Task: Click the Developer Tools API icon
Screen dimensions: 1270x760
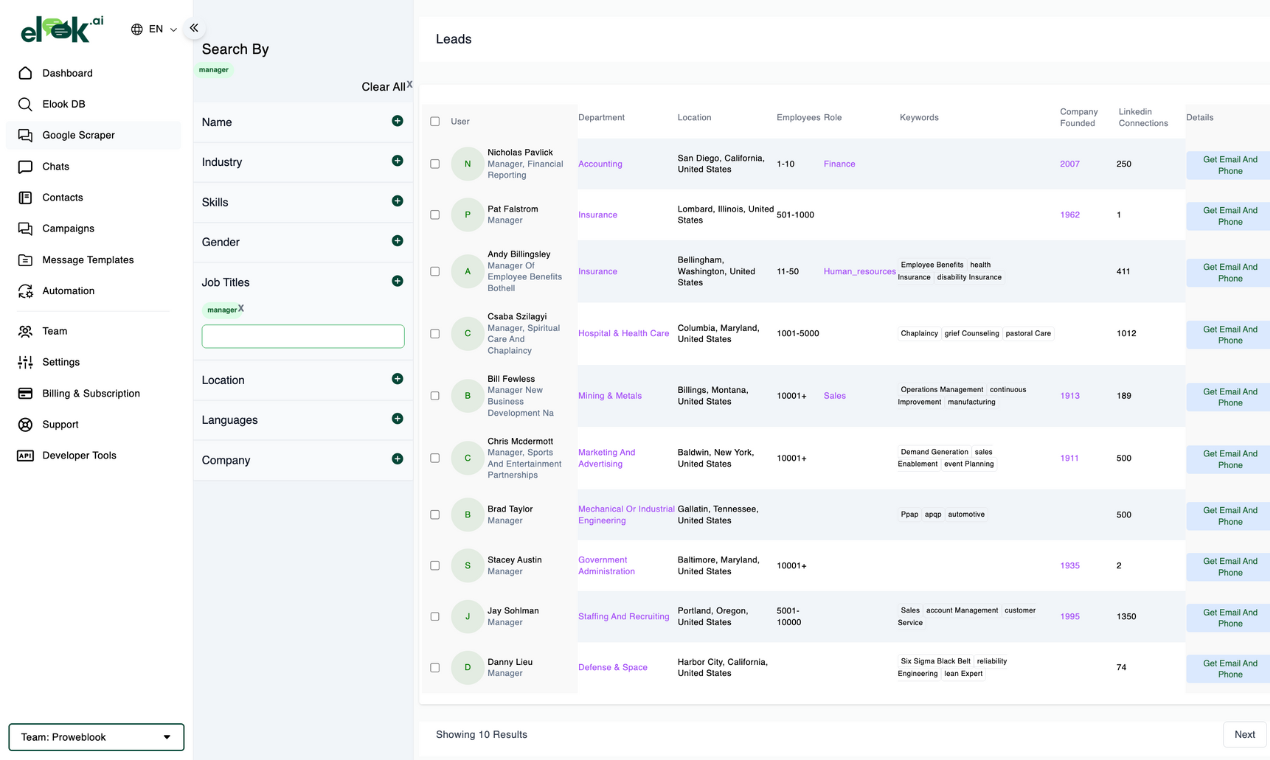Action: click(x=25, y=455)
